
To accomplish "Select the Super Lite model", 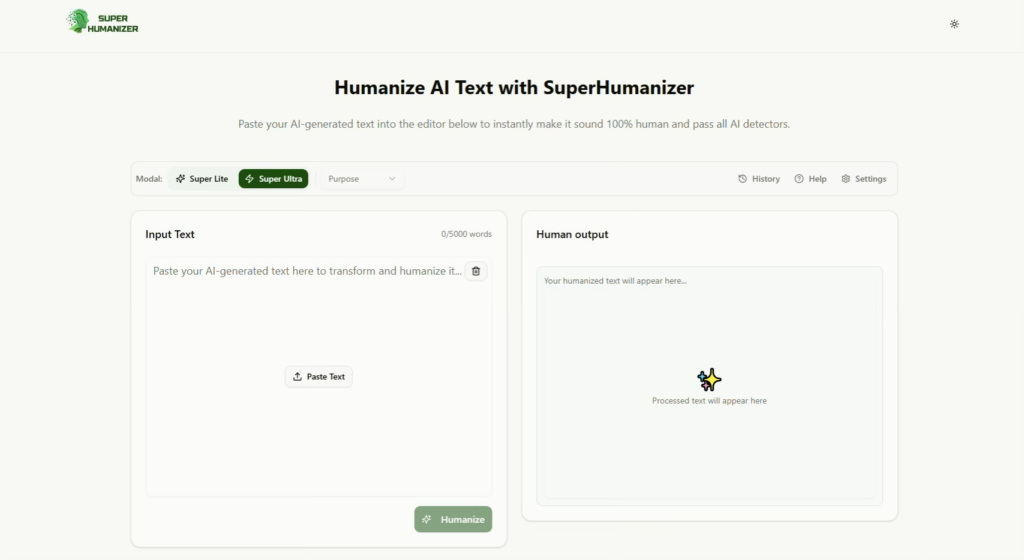I will (202, 179).
